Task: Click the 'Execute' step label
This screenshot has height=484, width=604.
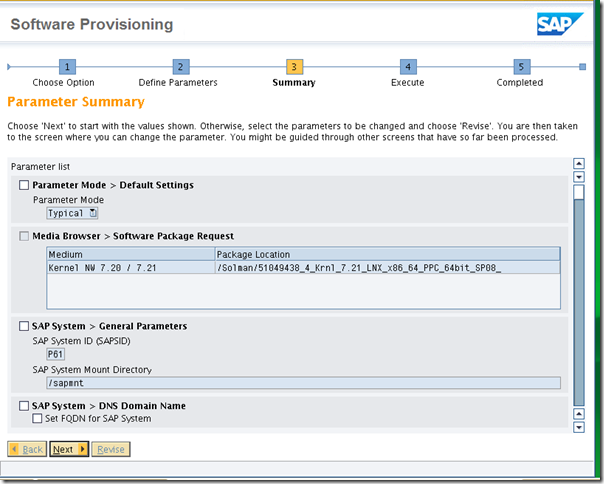Action: pyautogui.click(x=408, y=82)
